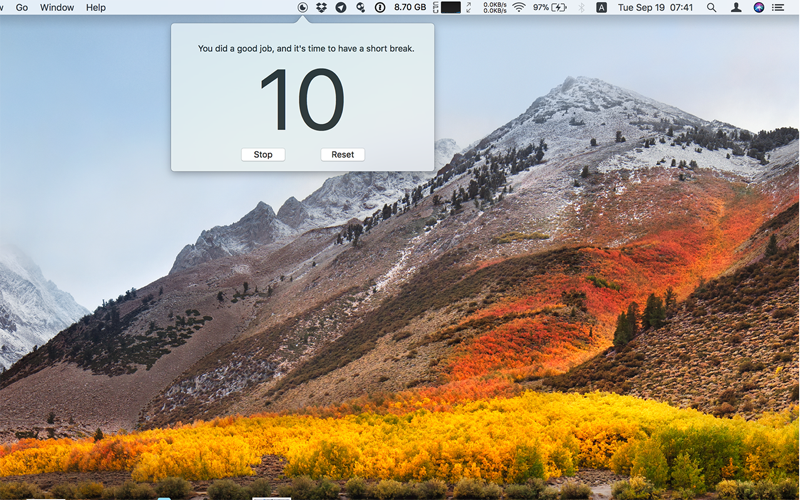The image size is (800, 500).
Task: Click the short break message text
Action: point(306,49)
